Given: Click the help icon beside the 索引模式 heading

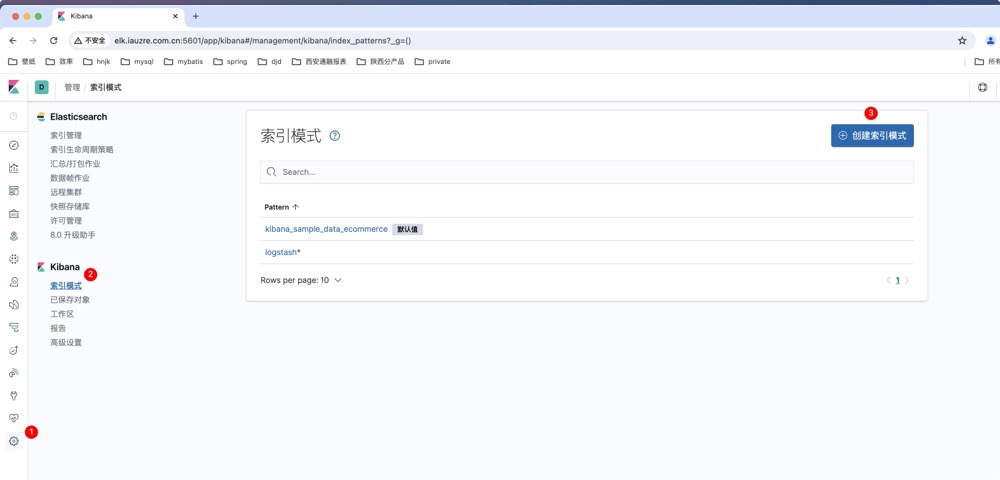Looking at the screenshot, I should point(335,136).
